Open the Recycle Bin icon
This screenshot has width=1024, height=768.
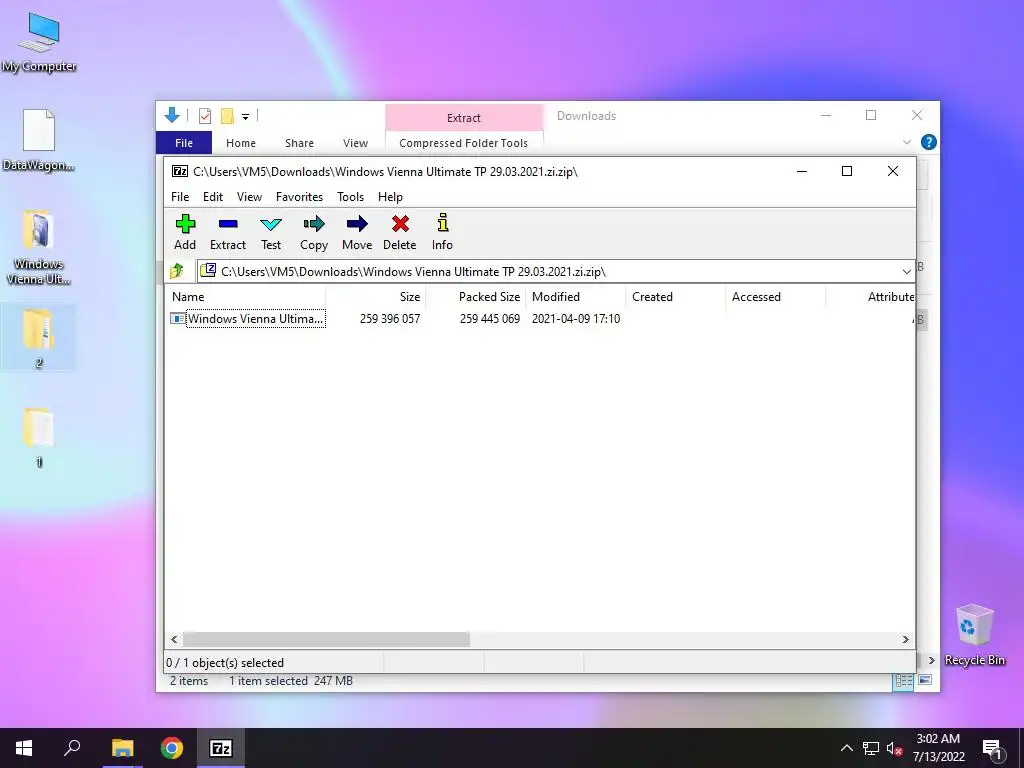pyautogui.click(x=974, y=635)
